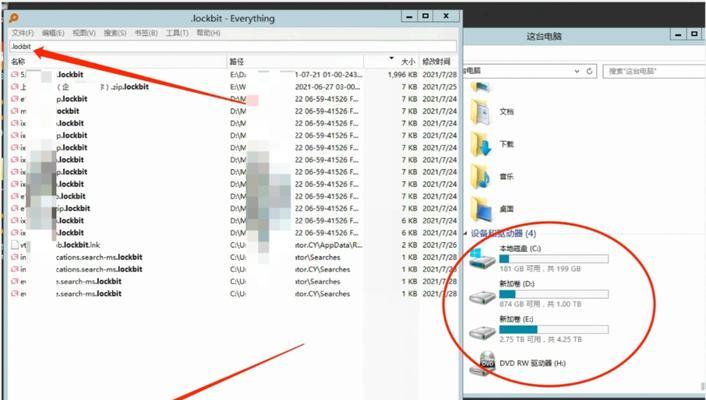Collapse the 设备和驱动器 (4) group
Viewport: 706px width, 400px height.
[x=466, y=233]
